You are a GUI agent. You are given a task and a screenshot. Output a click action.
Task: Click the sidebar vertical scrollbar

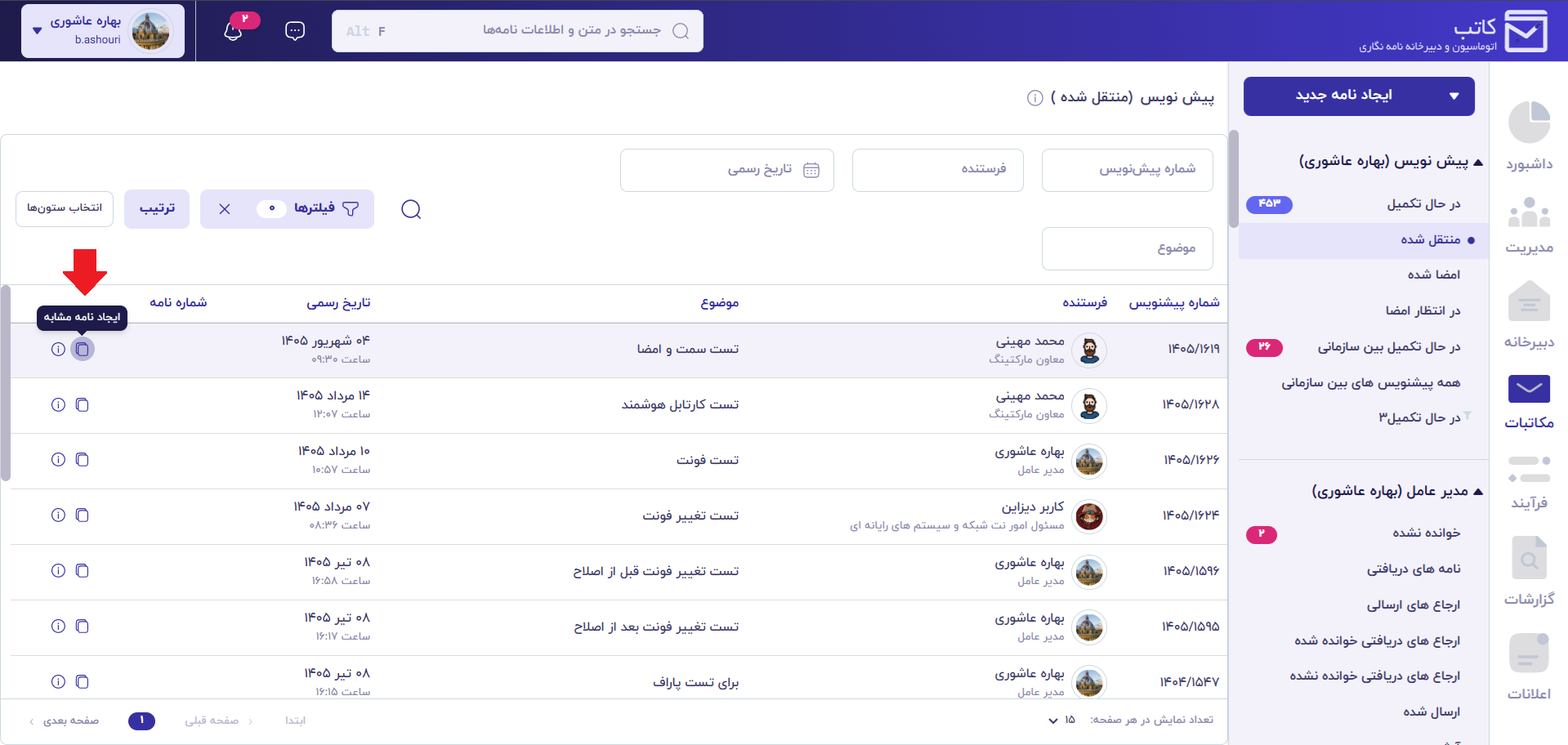[x=1233, y=180]
